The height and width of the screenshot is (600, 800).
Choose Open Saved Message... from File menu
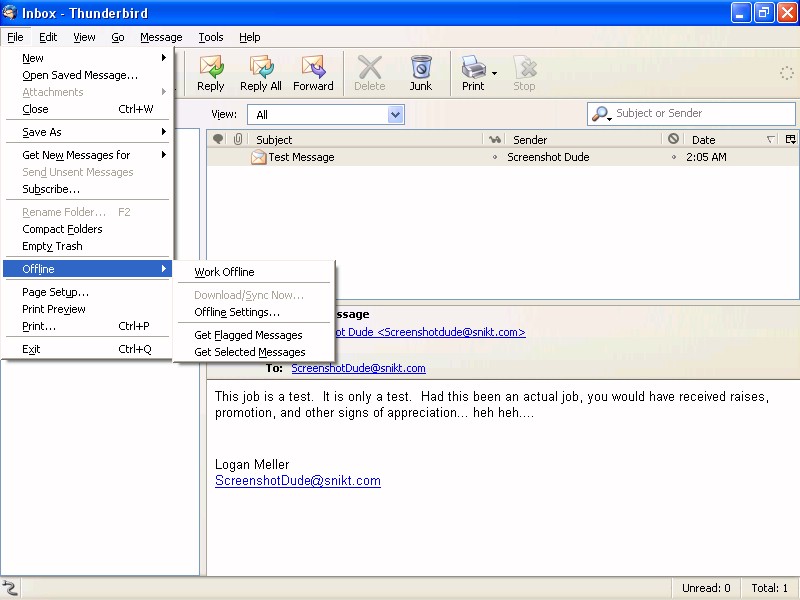[88, 75]
